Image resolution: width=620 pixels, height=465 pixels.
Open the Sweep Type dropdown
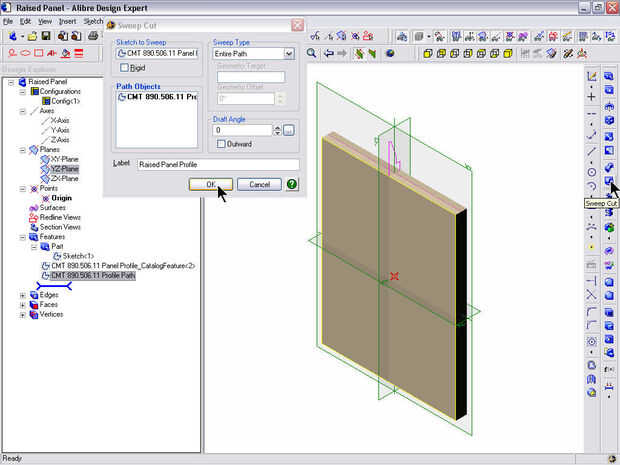pyautogui.click(x=289, y=53)
